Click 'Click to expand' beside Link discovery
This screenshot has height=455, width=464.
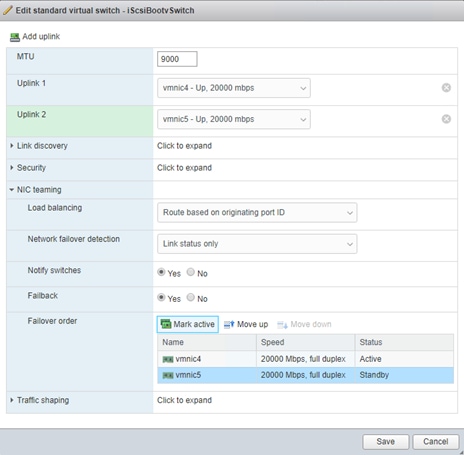tap(184, 146)
